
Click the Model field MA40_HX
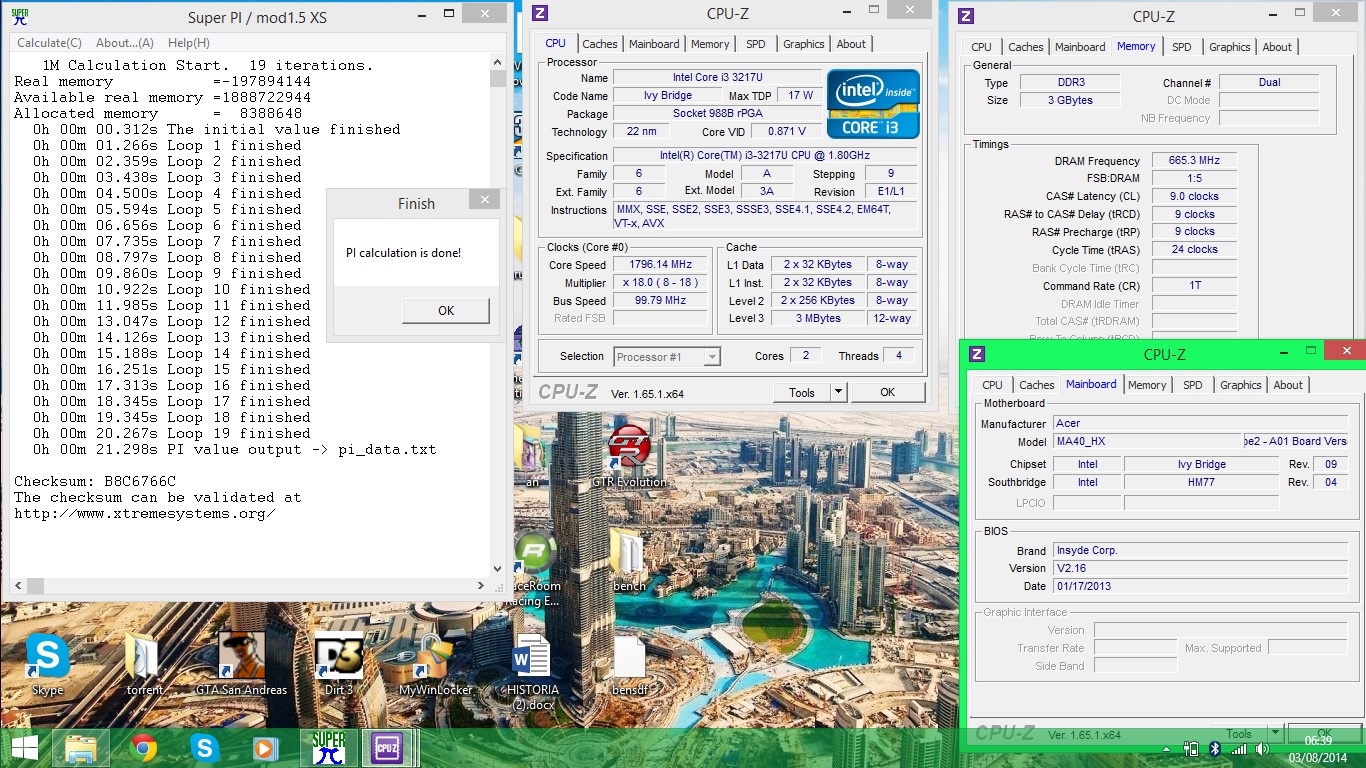point(1148,441)
